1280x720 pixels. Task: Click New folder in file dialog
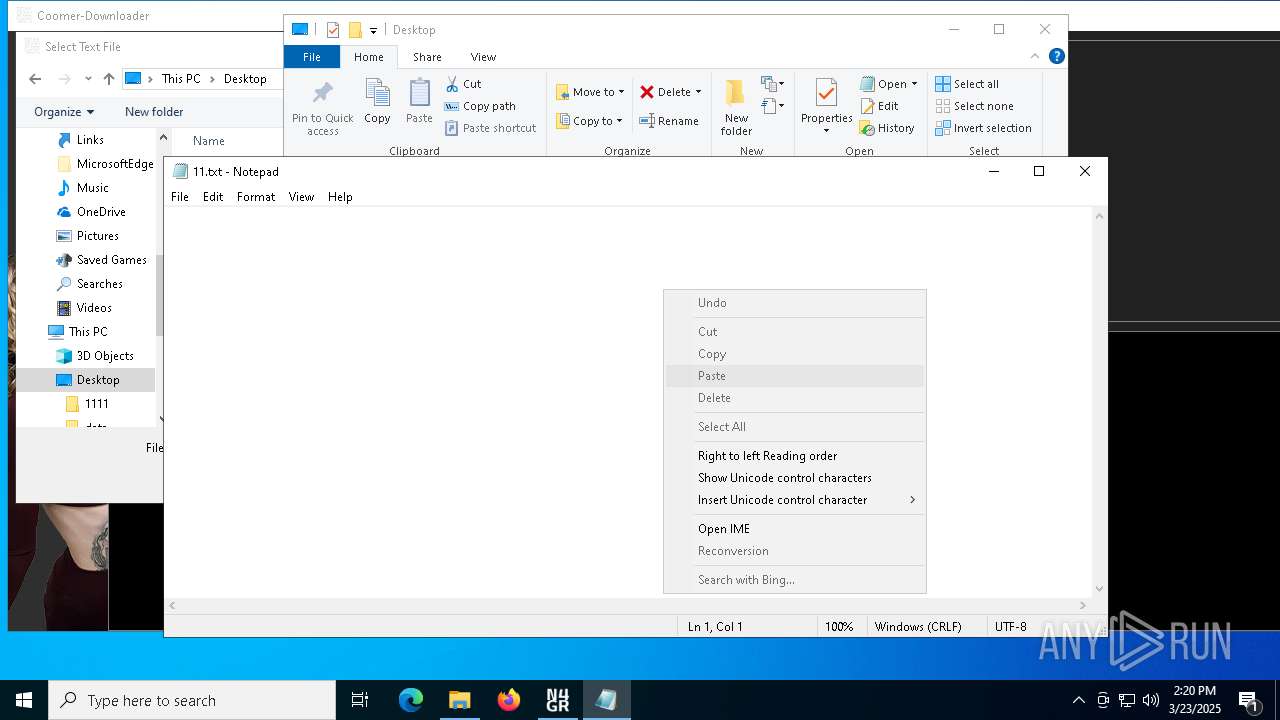[154, 112]
